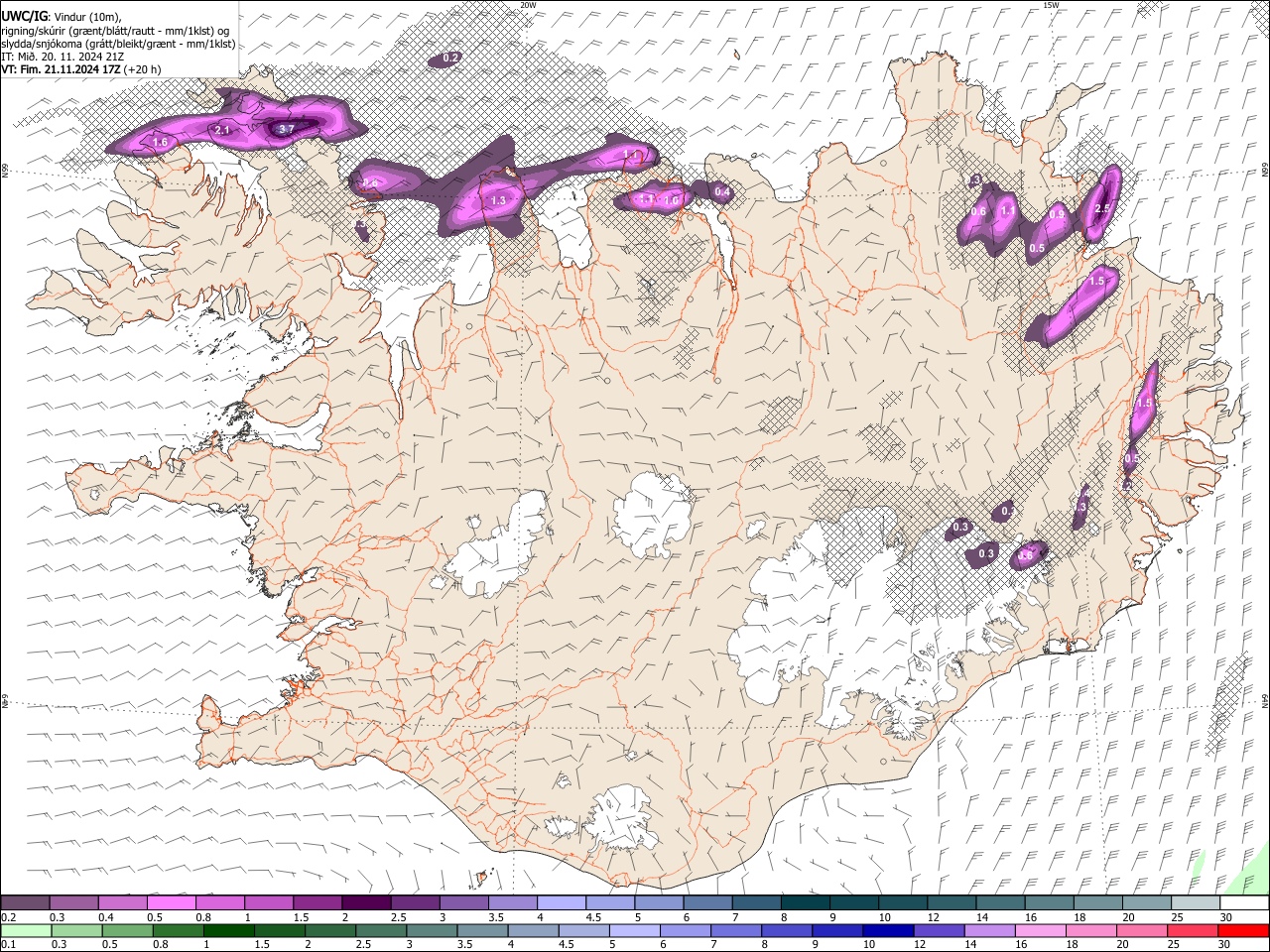Image resolution: width=1270 pixels, height=952 pixels.
Task: Click the 0.2 label under the upper legend
Action: pos(8,917)
